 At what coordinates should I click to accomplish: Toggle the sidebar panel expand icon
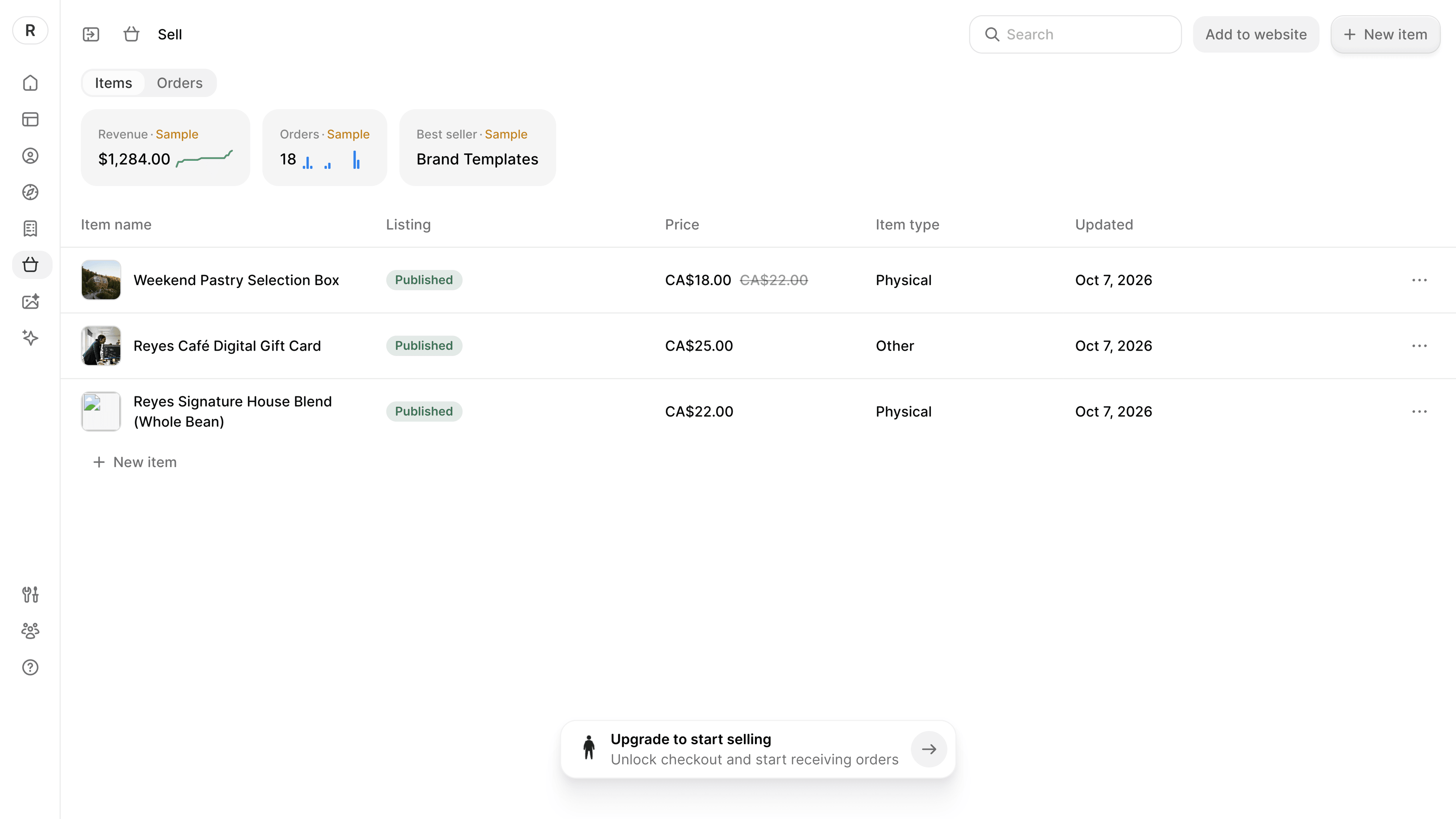click(x=91, y=35)
